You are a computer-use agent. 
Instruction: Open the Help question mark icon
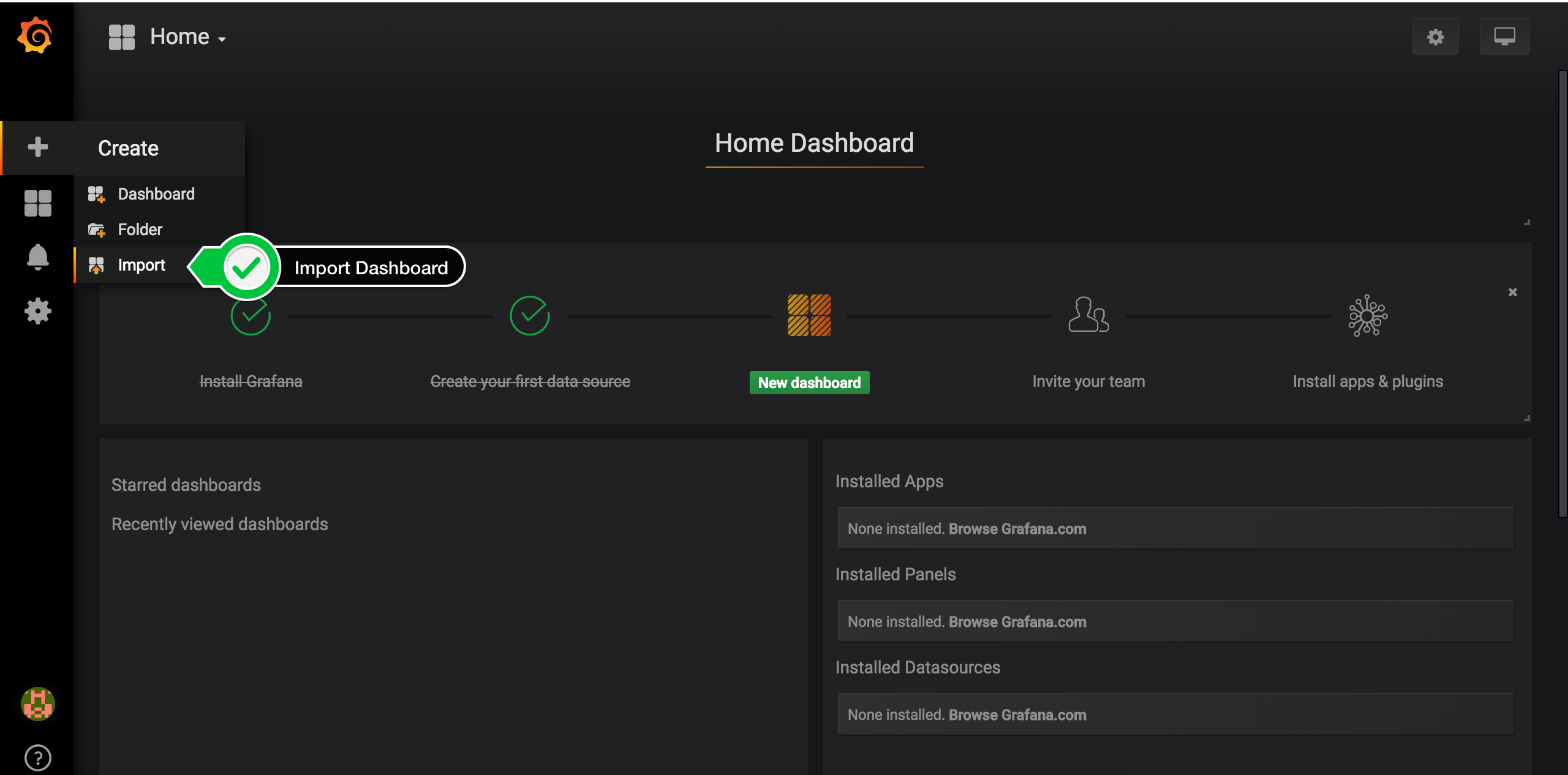point(38,757)
